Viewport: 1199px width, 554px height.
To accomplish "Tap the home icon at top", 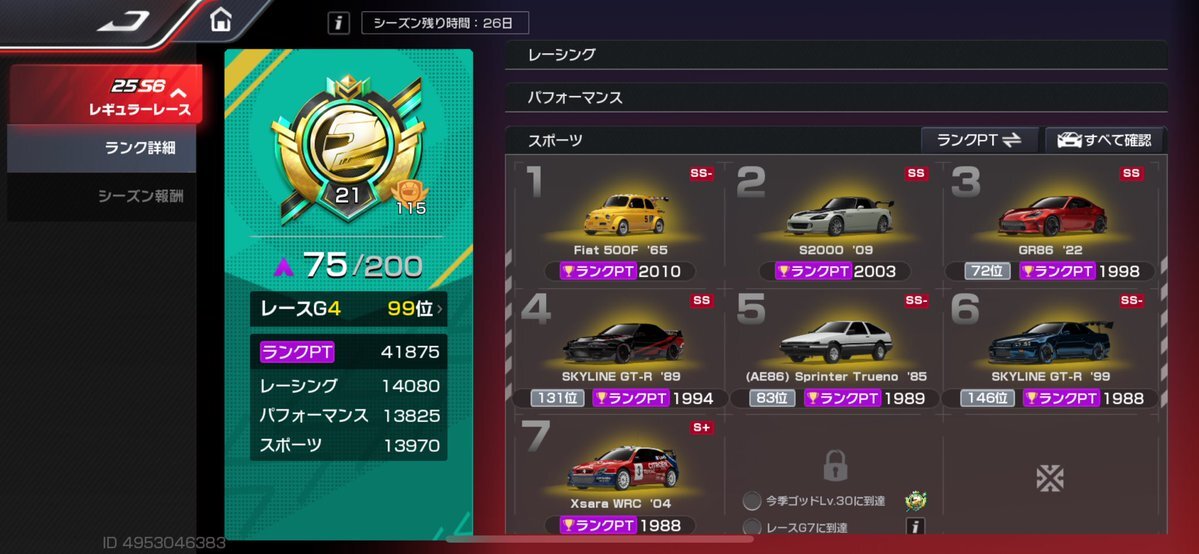I will click(x=220, y=20).
